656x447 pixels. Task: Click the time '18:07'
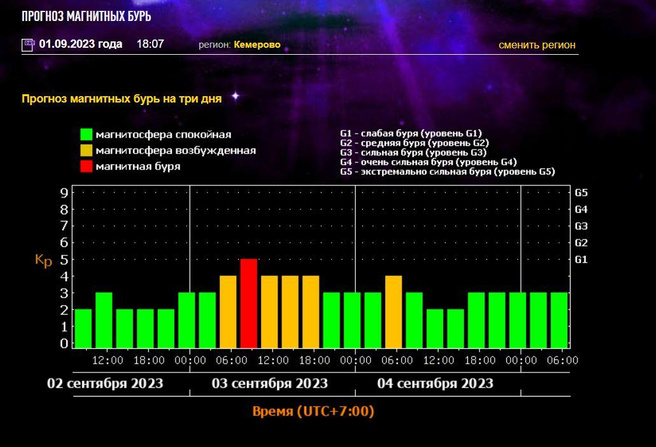(150, 44)
